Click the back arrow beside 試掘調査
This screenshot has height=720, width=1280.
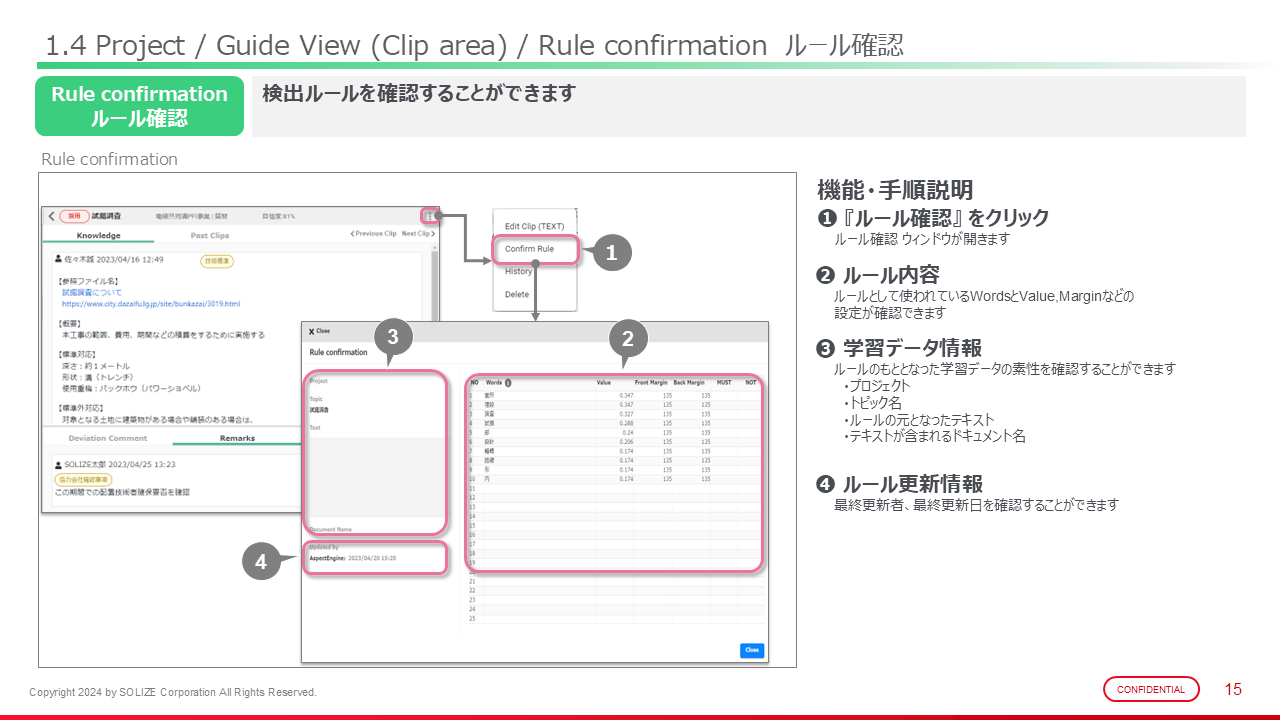click(52, 216)
